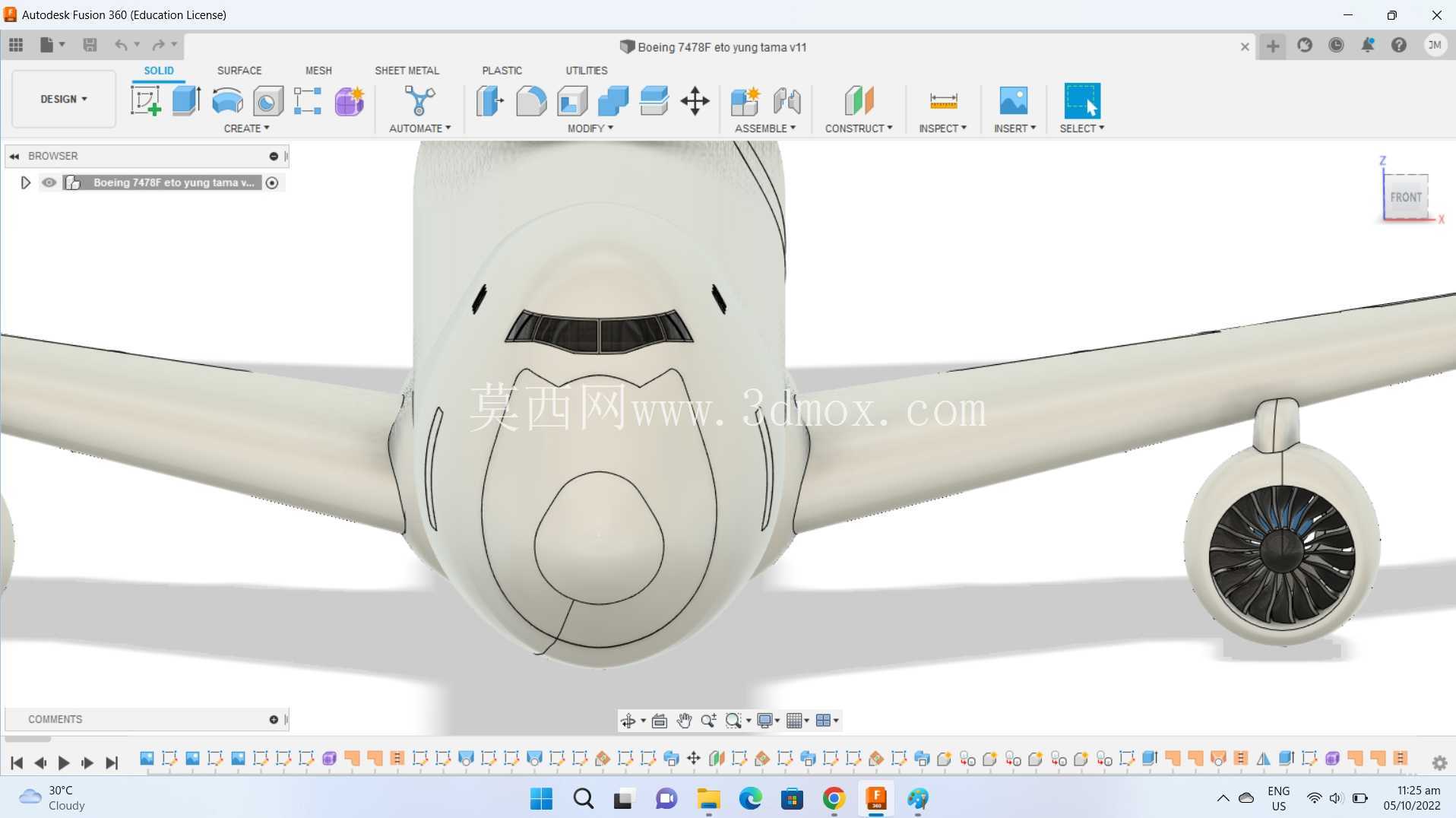Expand the Boeing 7478F browser tree node

25,182
